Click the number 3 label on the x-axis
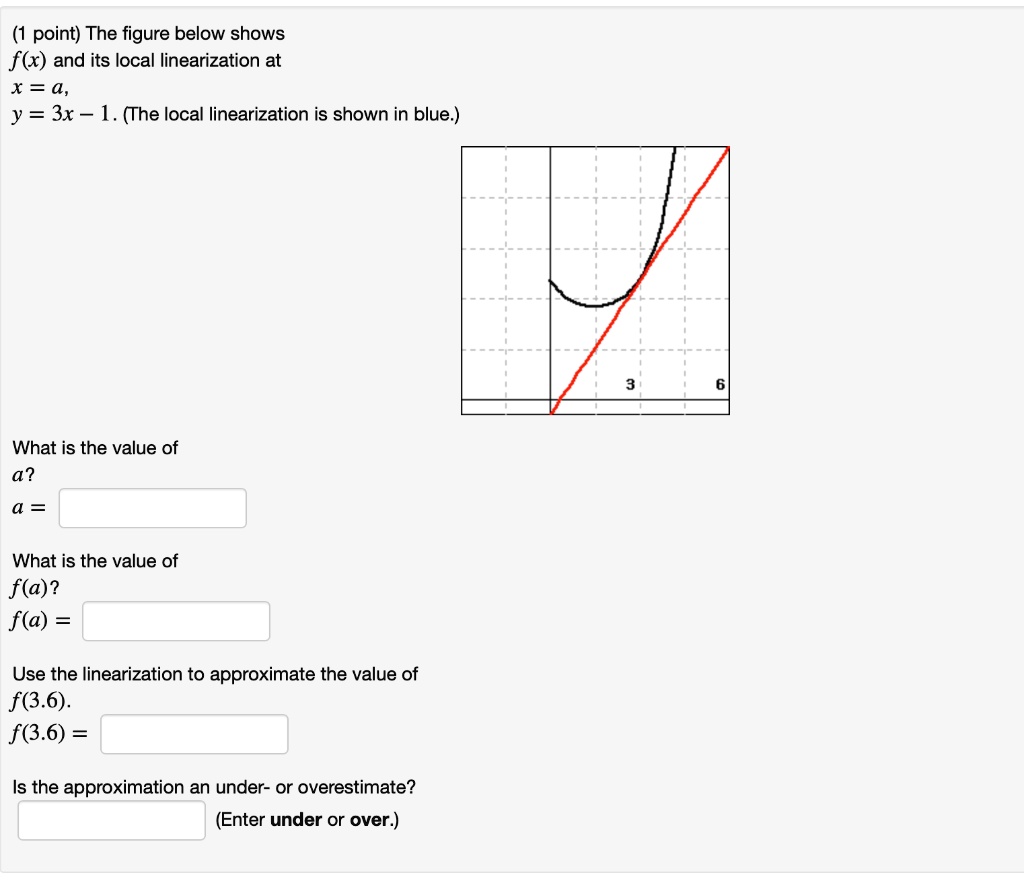1024x883 pixels. coord(628,385)
